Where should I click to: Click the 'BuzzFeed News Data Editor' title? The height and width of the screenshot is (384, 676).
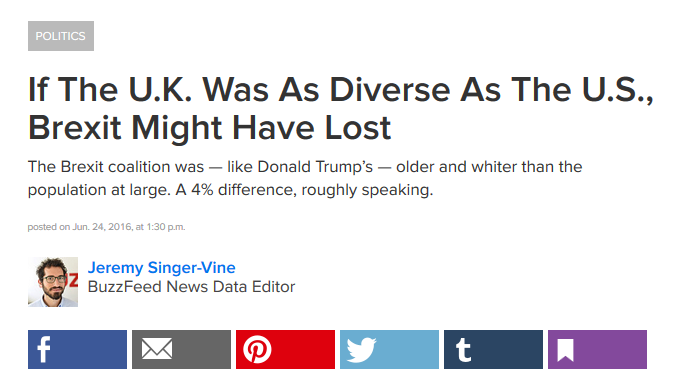191,287
